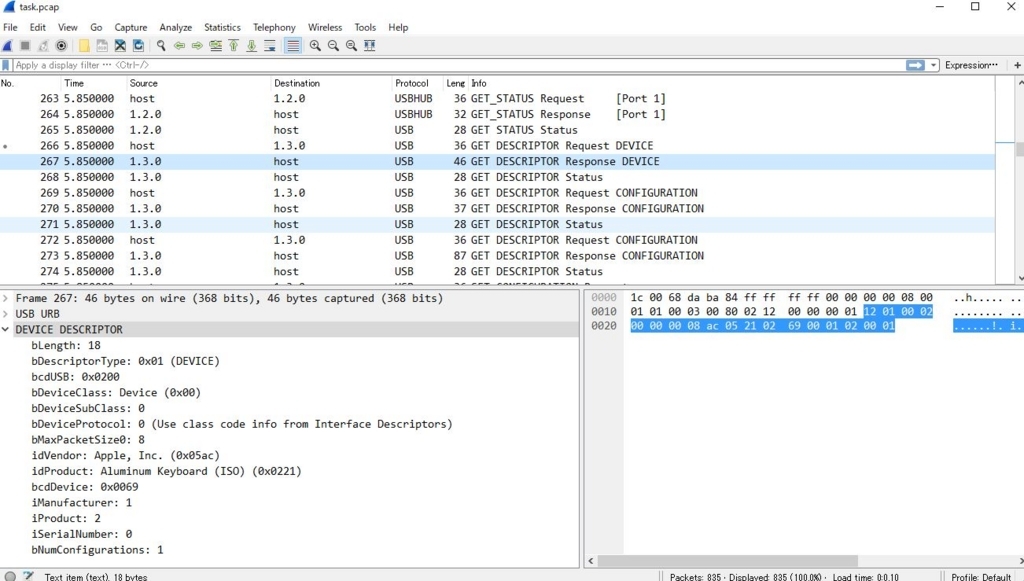Screen dimensions: 1024x581
Task: Reset packet text to normal size
Action: click(351, 46)
